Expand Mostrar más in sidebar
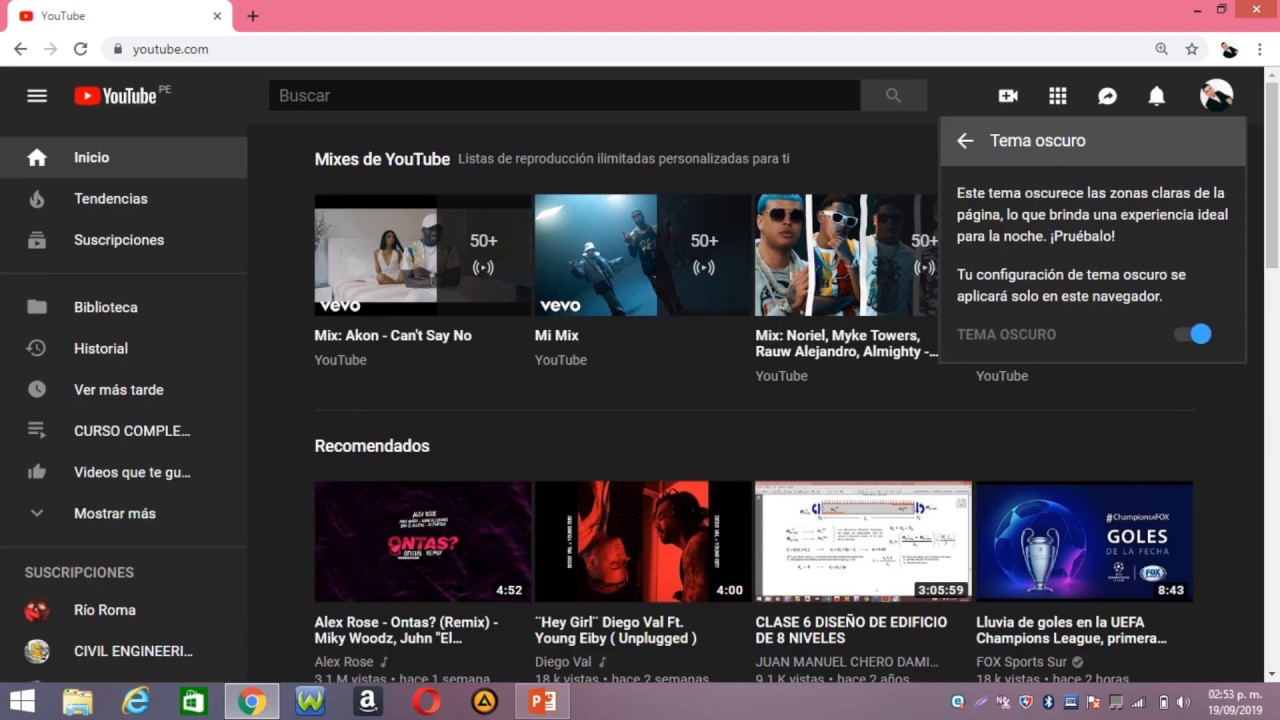Screen dimensions: 1280x720 click(x=124, y=513)
